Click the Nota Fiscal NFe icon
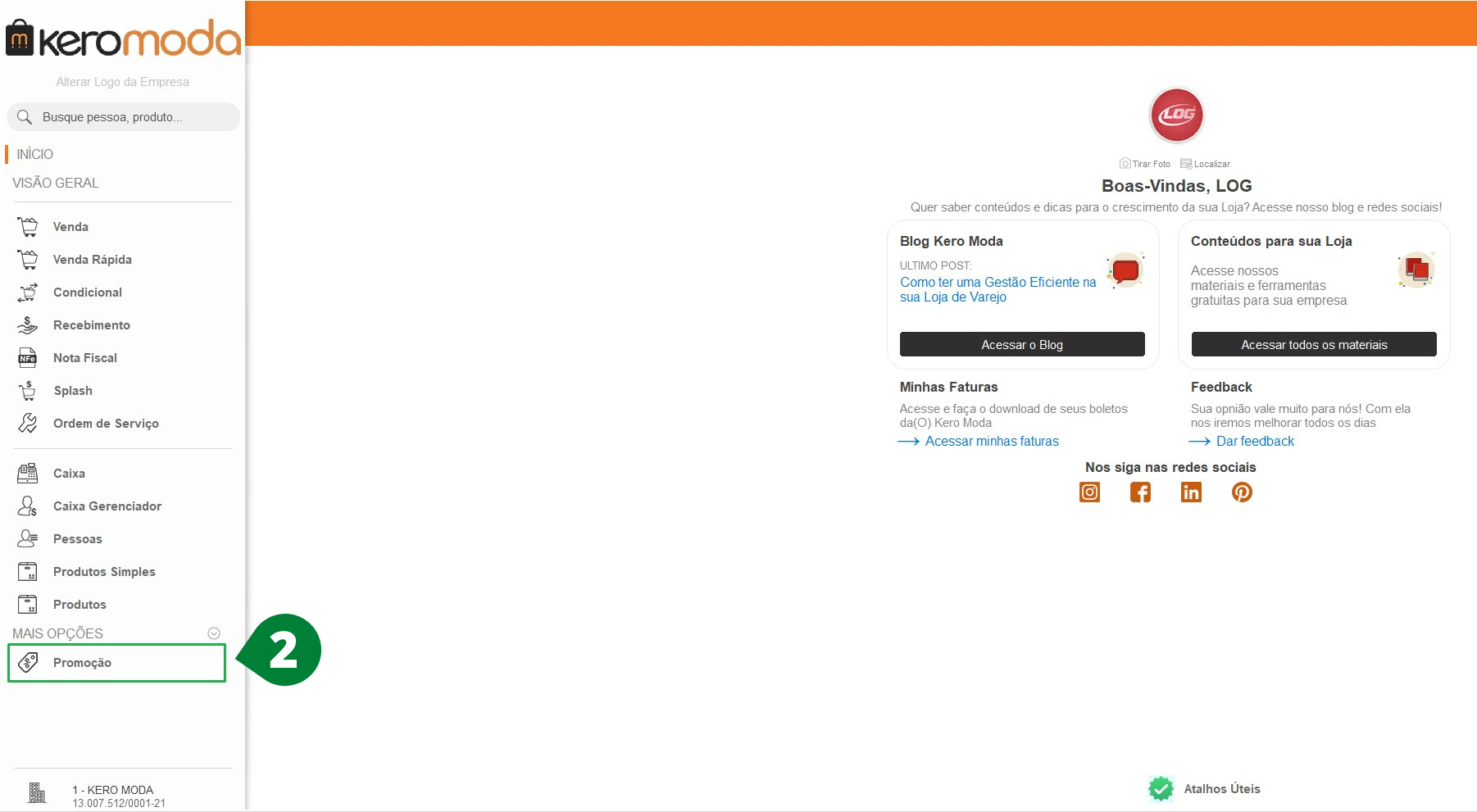 pos(28,357)
